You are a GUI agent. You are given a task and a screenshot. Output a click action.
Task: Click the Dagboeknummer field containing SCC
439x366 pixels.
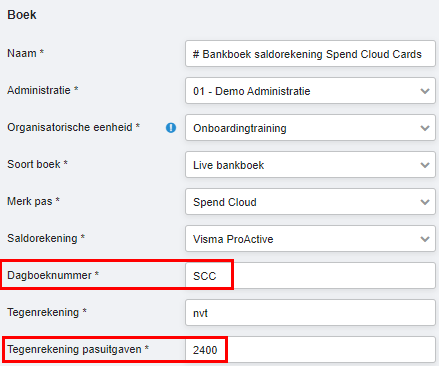point(310,276)
